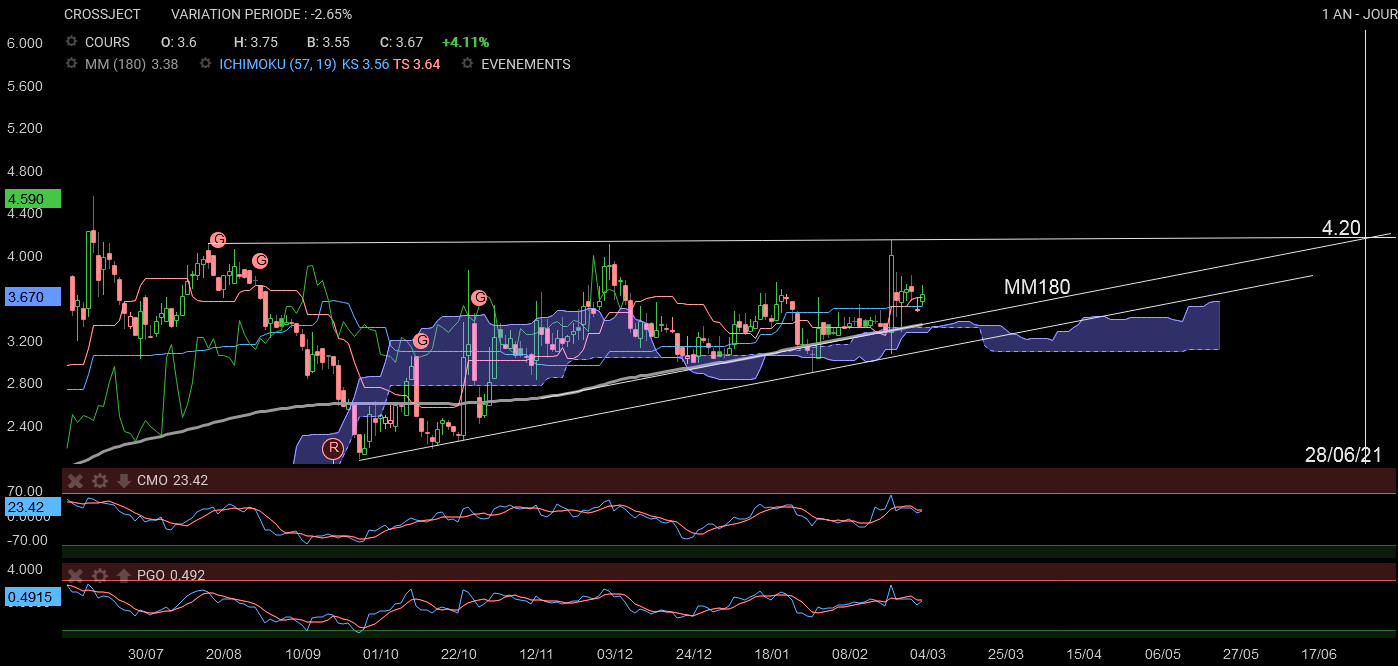
Task: Click the 15/04 date on the time axis
Action: point(1084,654)
